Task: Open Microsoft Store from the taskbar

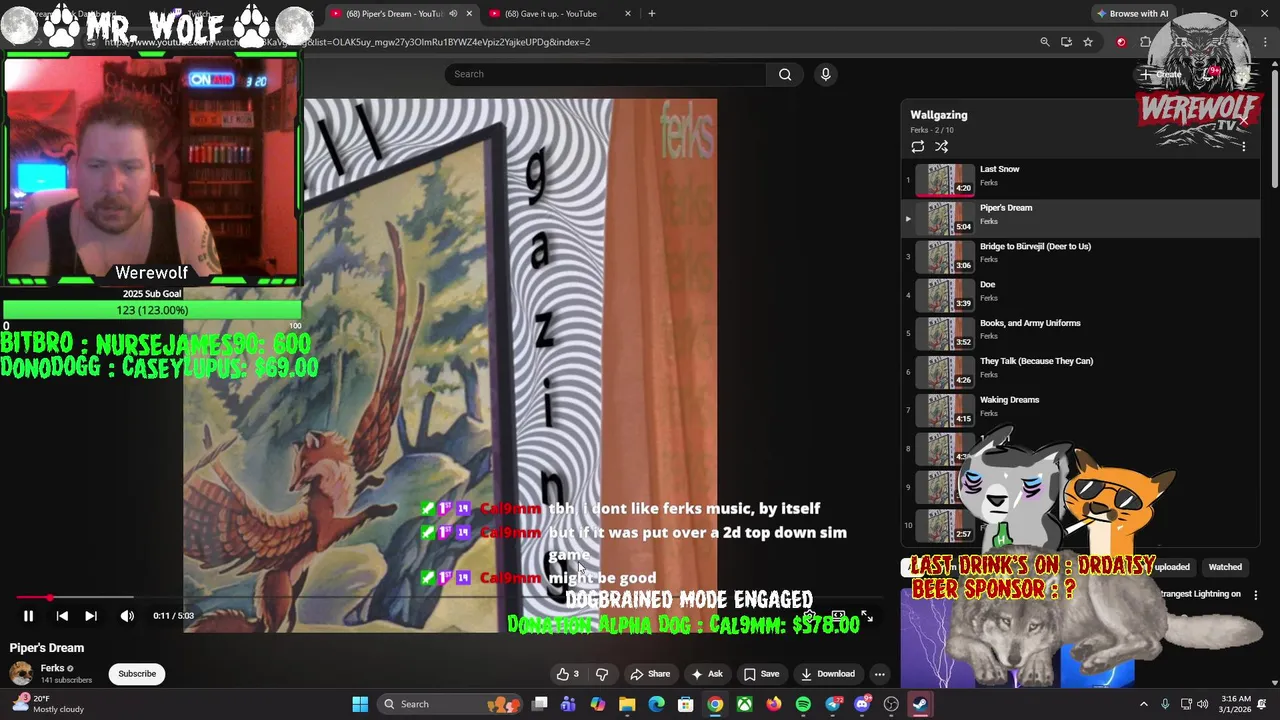Action: pos(686,704)
